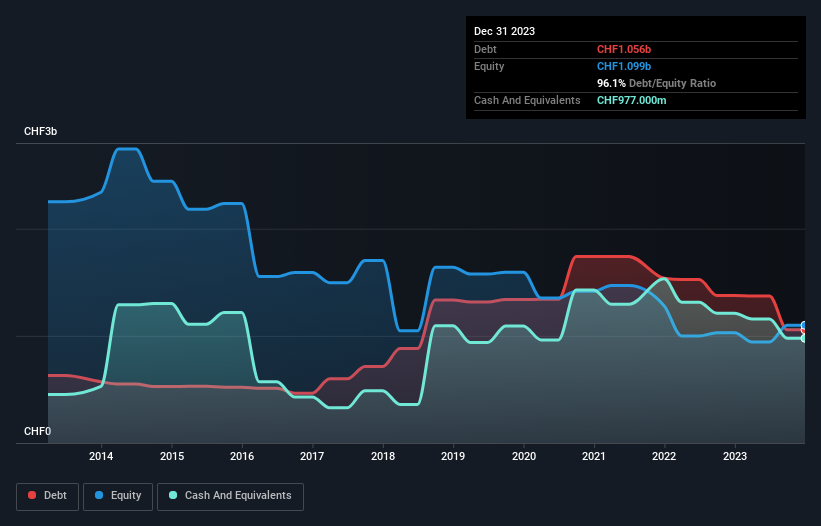Click the 96.1% Debt/Equity Ratio text
Screen dimensions: 821x526
point(656,83)
